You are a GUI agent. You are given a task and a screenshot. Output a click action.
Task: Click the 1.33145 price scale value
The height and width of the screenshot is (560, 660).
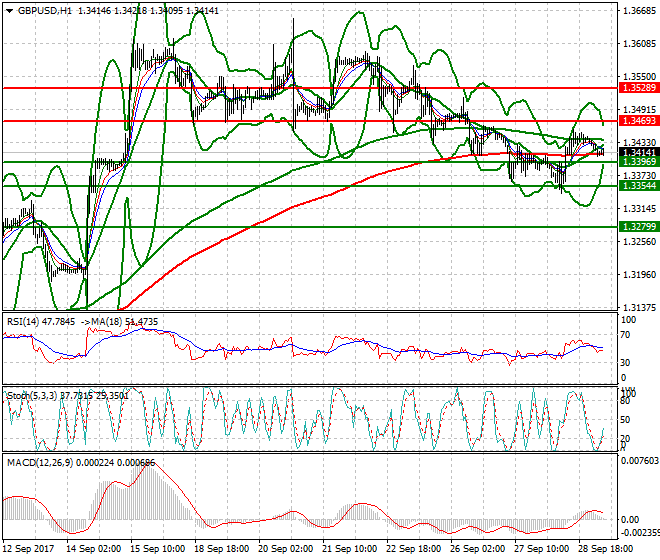(x=639, y=209)
